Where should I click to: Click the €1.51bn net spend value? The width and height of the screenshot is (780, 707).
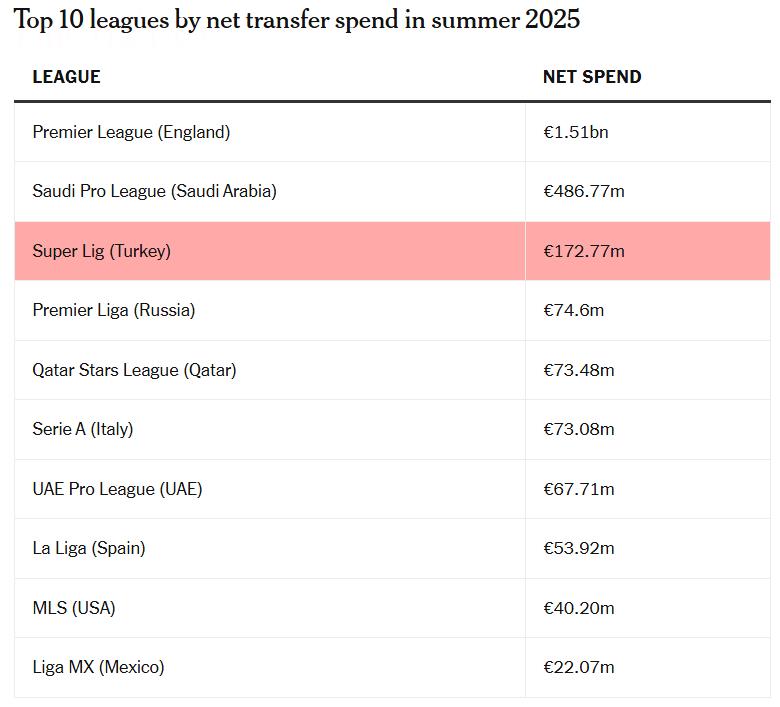coord(575,132)
